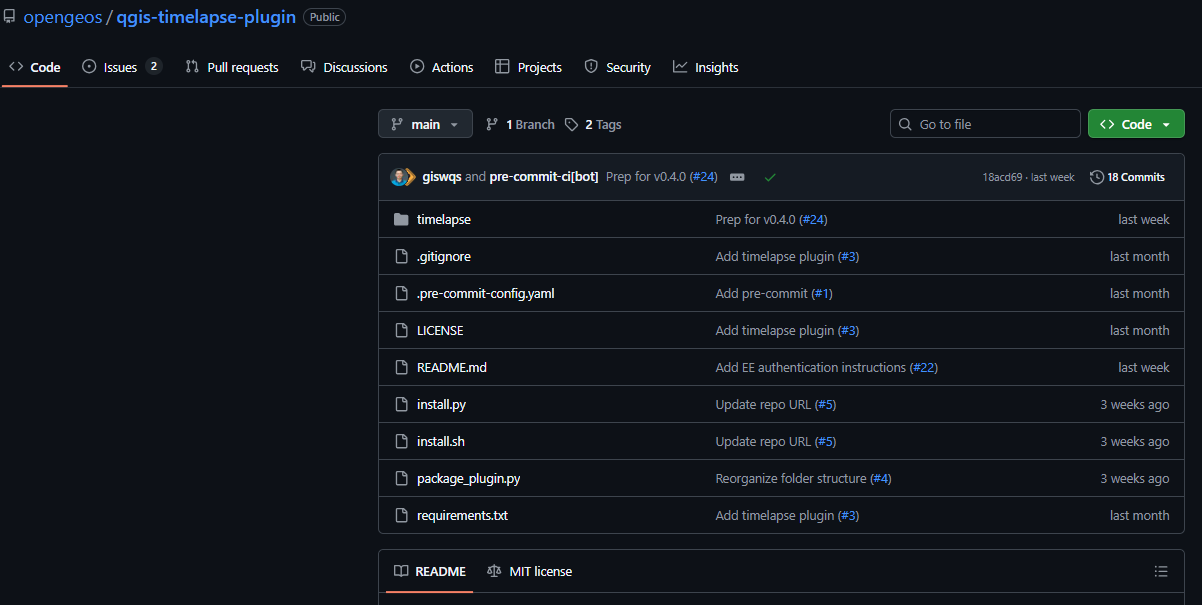The height and width of the screenshot is (605, 1202).
Task: Click the branch icon for 1 Branch
Action: (492, 125)
